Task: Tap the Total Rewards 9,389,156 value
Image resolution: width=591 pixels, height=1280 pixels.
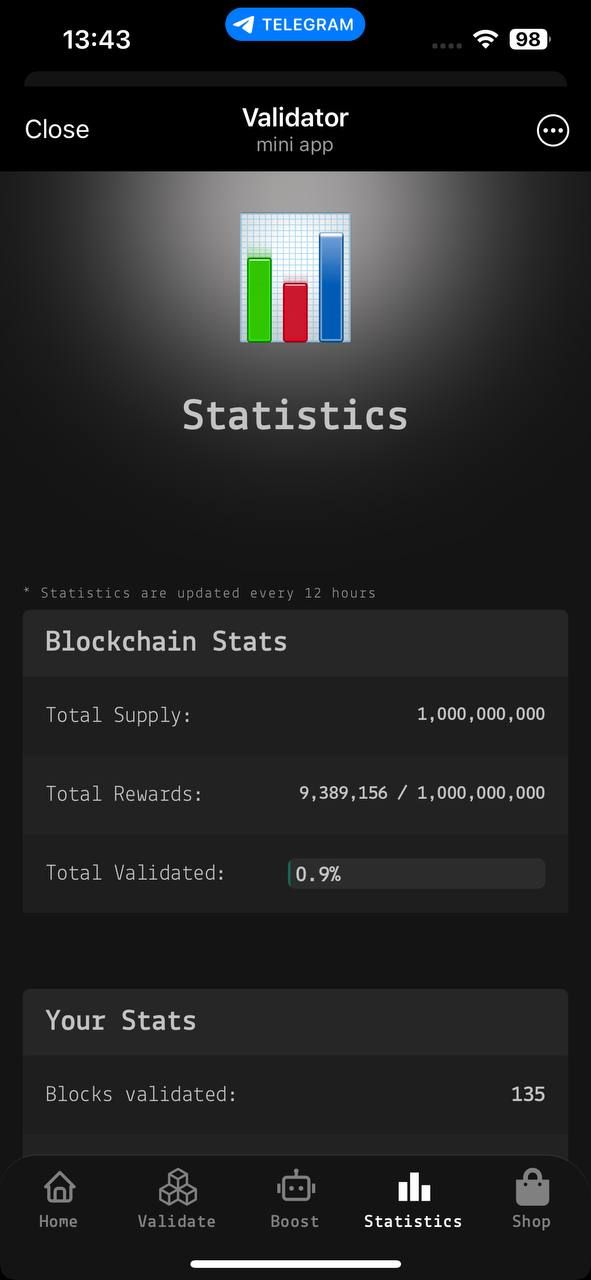Action: 343,793
